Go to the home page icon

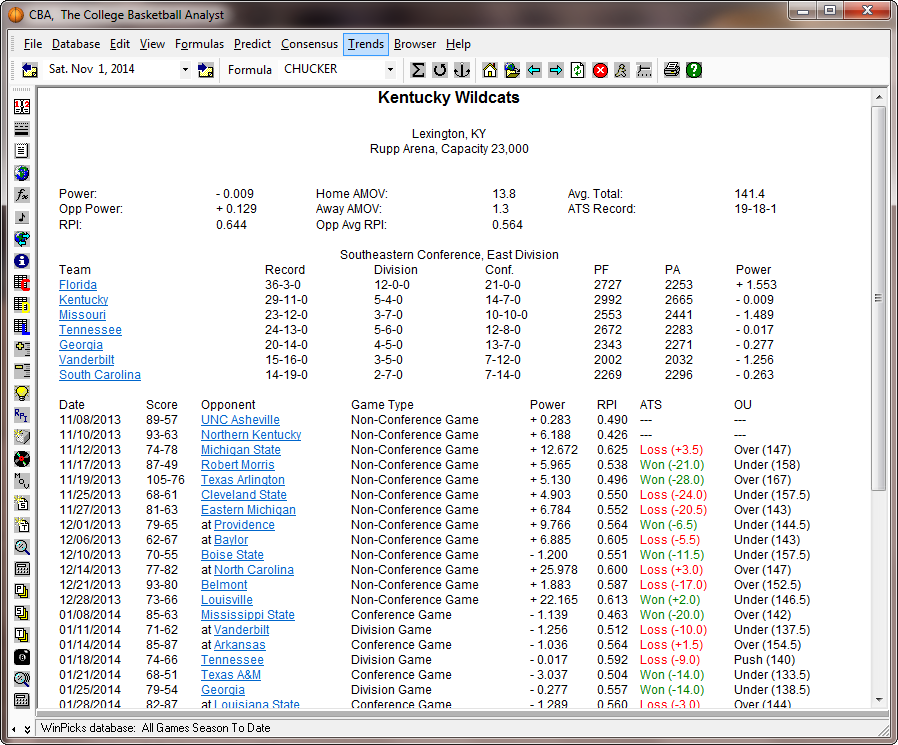point(490,70)
